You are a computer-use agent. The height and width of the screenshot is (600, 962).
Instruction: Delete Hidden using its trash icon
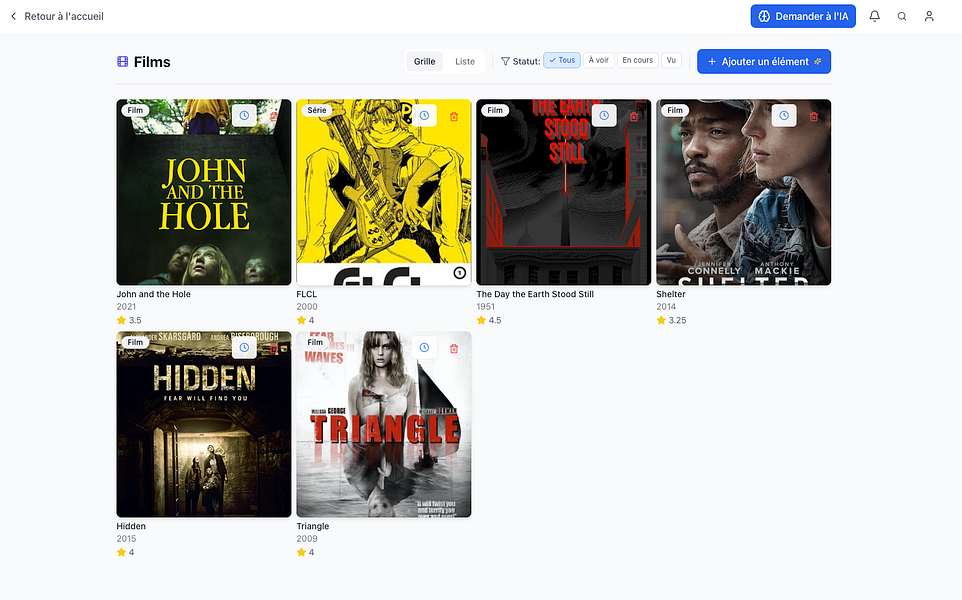click(x=274, y=348)
